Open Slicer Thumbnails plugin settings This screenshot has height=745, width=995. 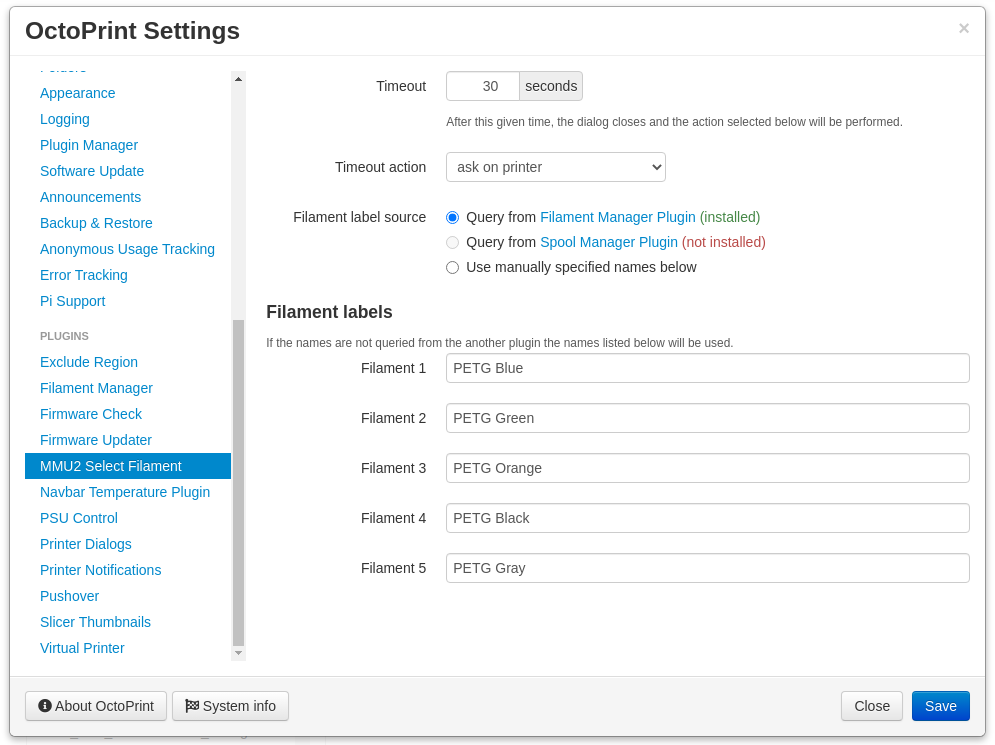click(95, 623)
